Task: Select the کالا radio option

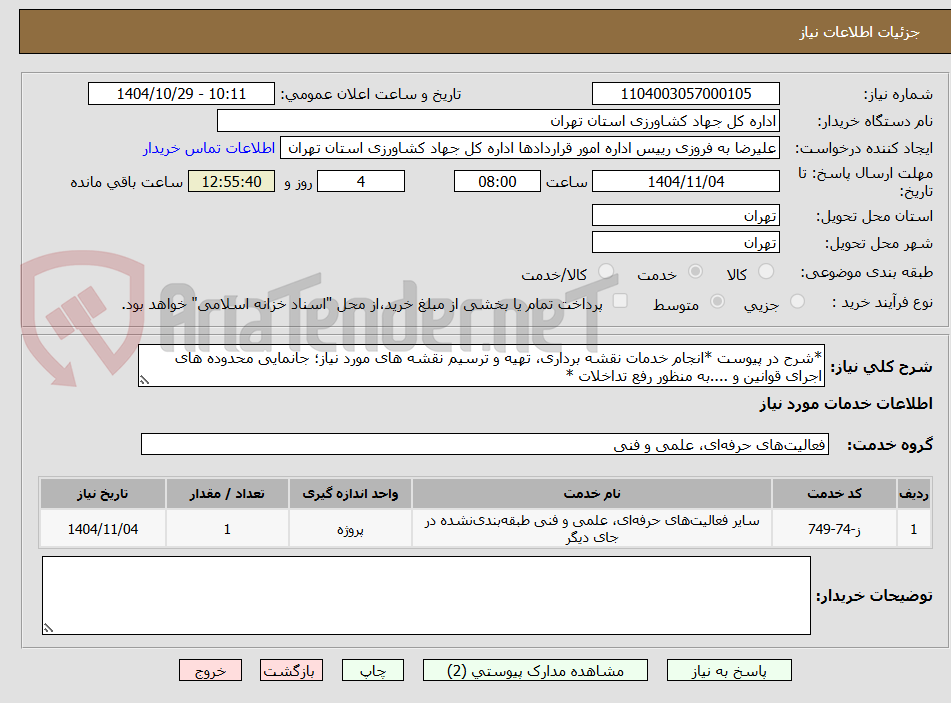Action: point(763,271)
